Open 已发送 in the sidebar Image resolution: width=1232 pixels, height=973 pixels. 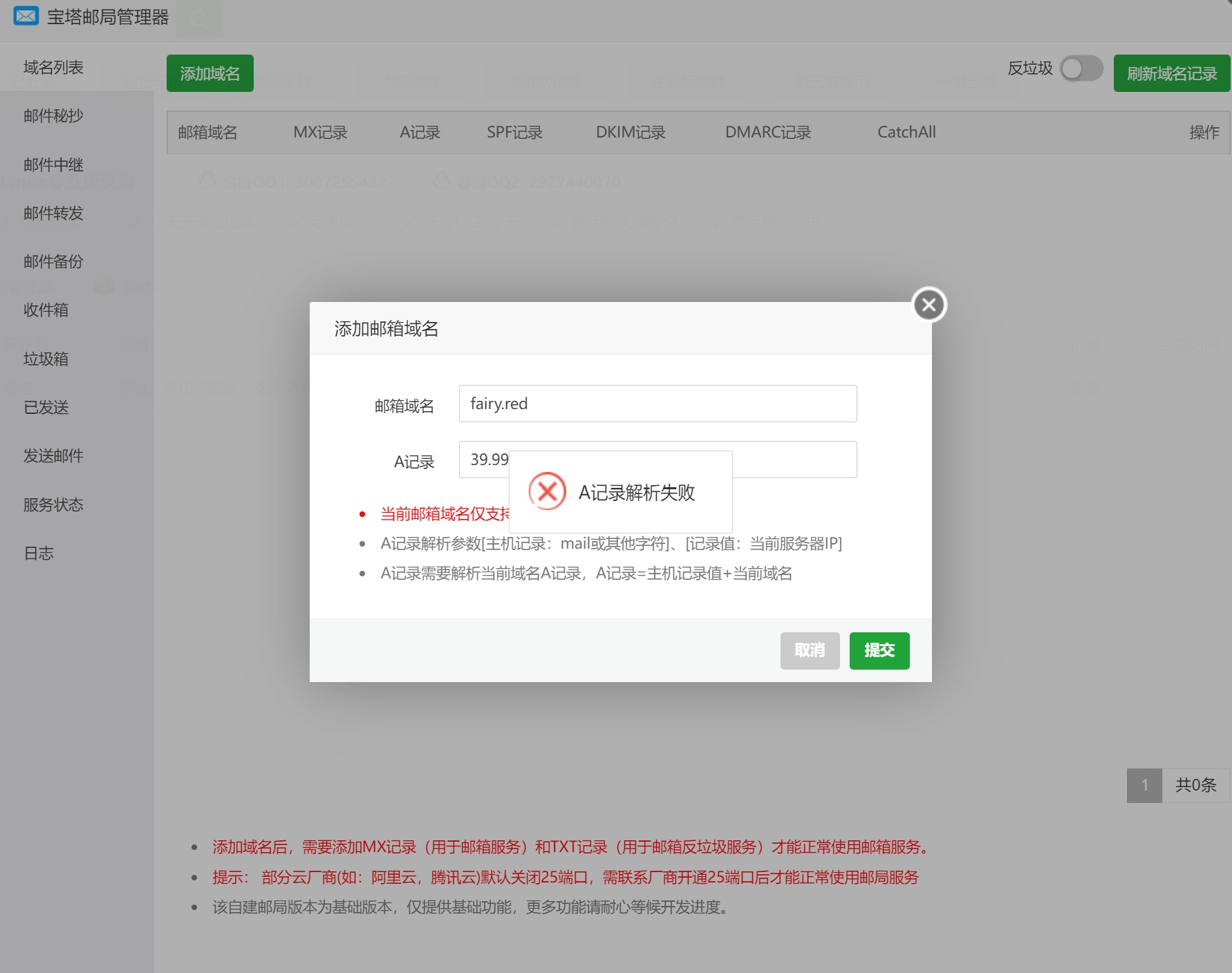point(46,407)
